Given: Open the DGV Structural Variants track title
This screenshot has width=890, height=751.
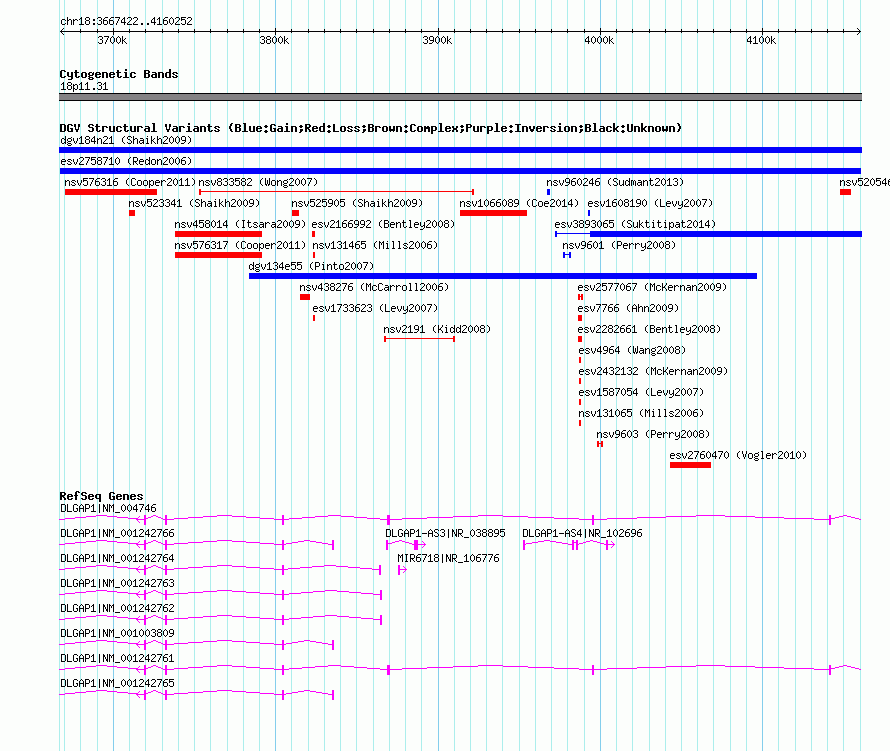Looking at the screenshot, I should (370, 128).
